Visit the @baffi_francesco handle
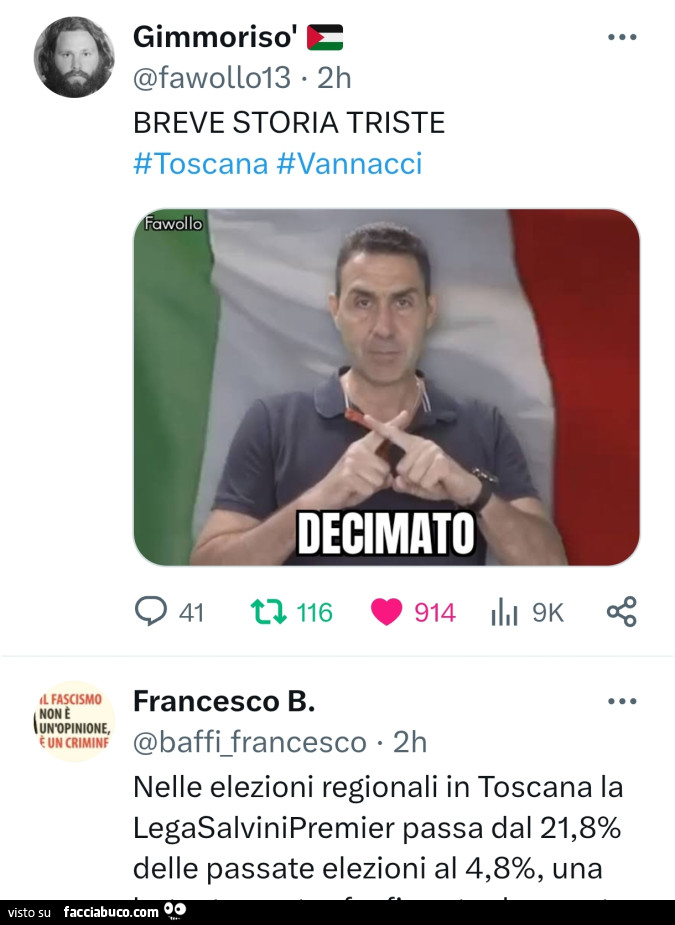675x925 pixels. click(x=250, y=742)
